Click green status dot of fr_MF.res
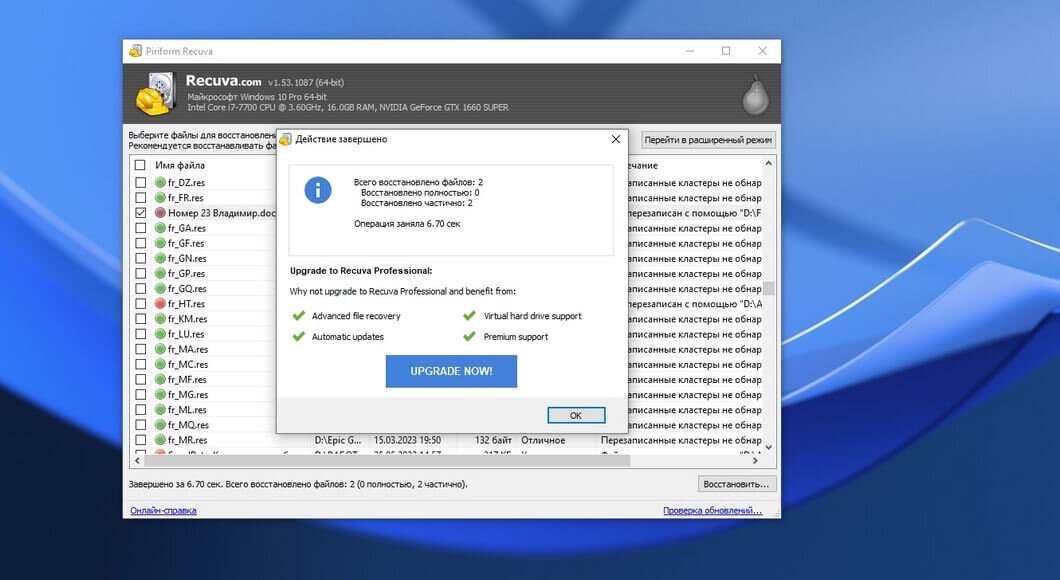The image size is (1060, 580). click(160, 379)
